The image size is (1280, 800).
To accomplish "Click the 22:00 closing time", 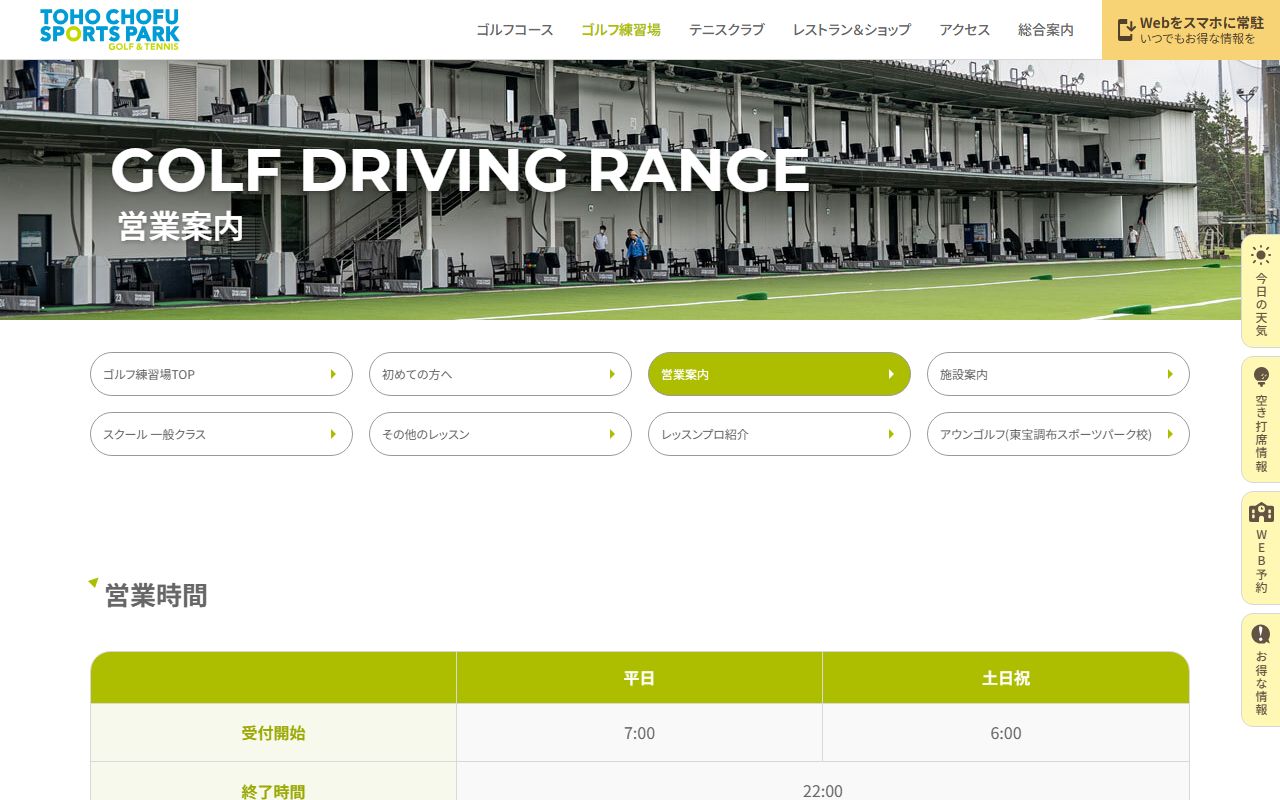I will pyautogui.click(x=823, y=791).
